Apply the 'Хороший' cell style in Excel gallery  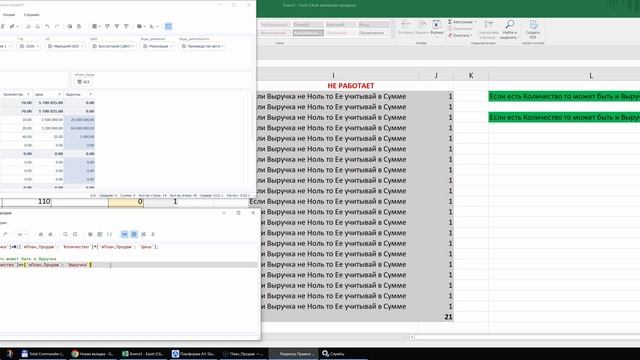click(x=341, y=25)
